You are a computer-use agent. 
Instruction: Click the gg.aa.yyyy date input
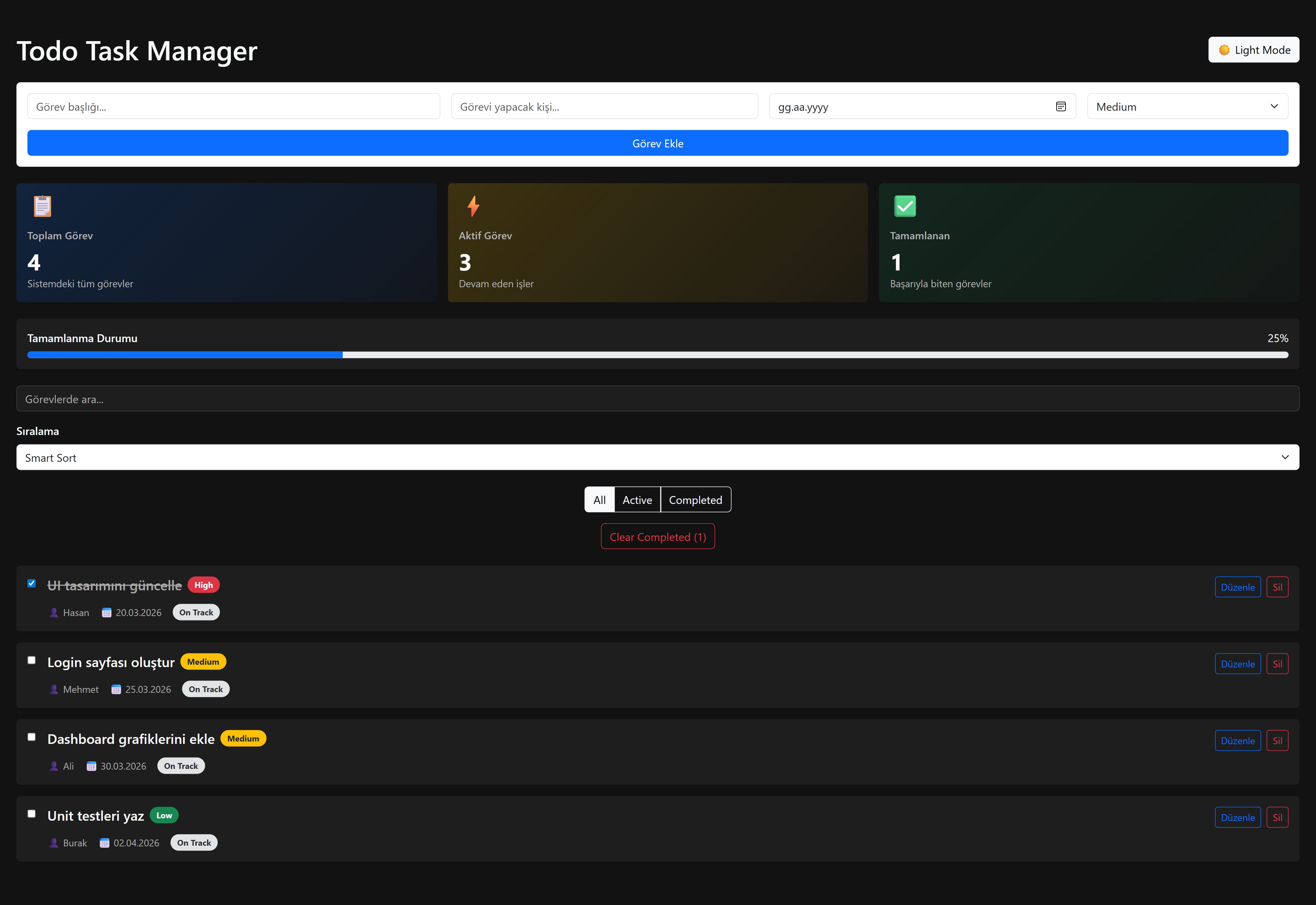click(922, 107)
